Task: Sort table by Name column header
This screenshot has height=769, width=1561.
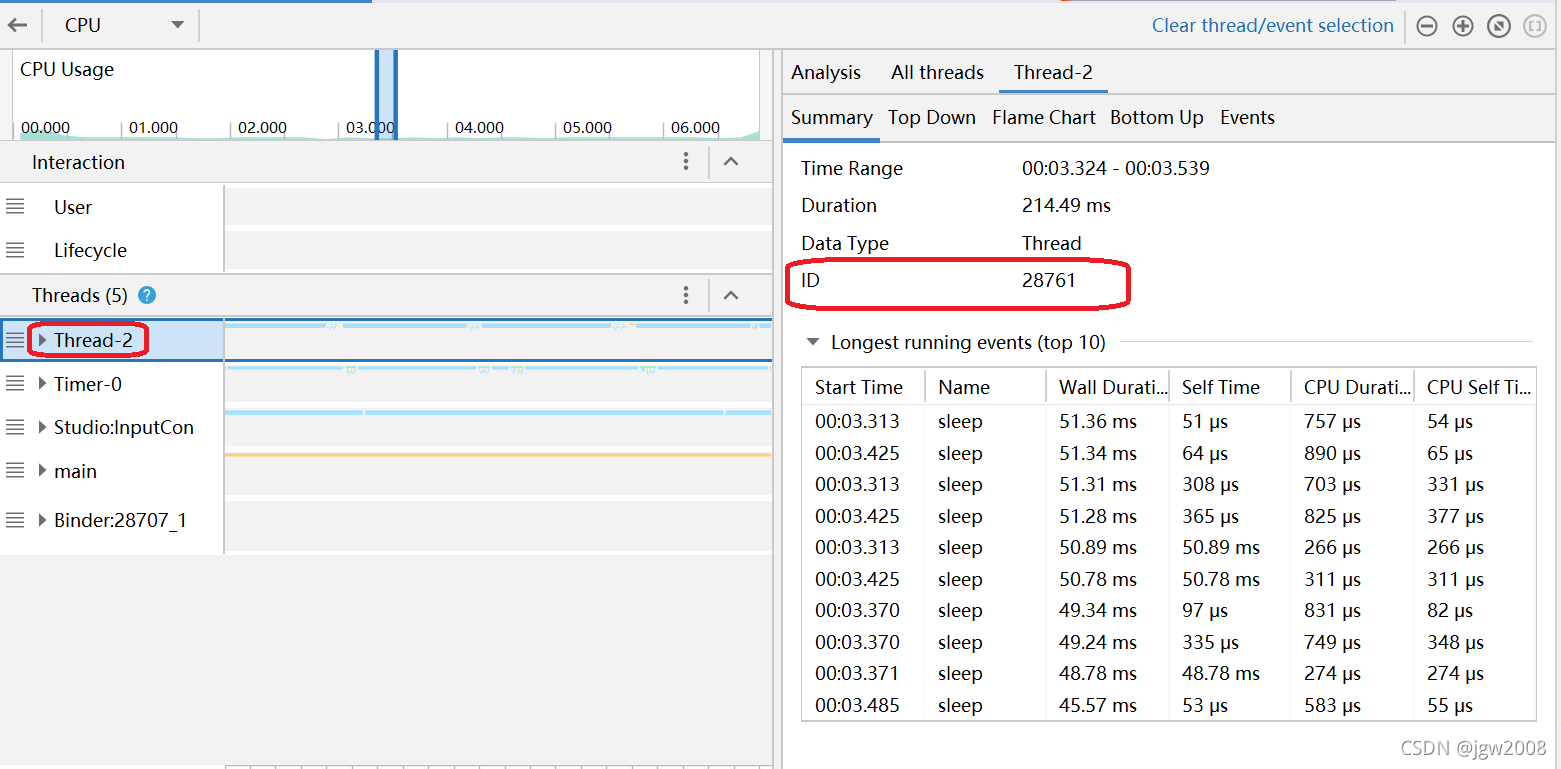Action: tap(985, 387)
